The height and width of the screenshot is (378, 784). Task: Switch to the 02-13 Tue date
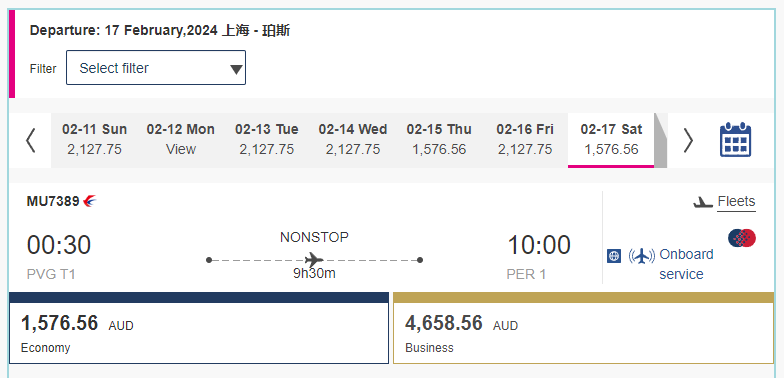tap(266, 140)
